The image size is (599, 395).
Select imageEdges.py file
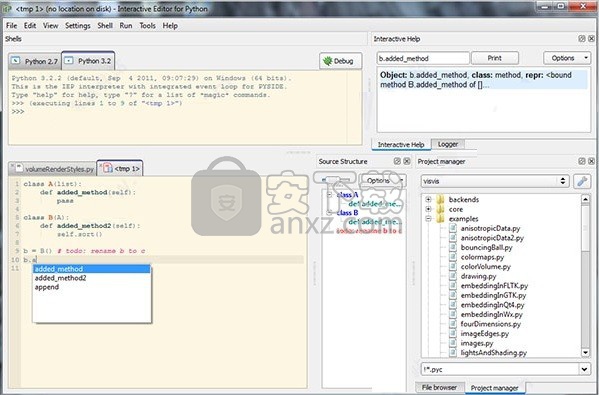point(485,333)
